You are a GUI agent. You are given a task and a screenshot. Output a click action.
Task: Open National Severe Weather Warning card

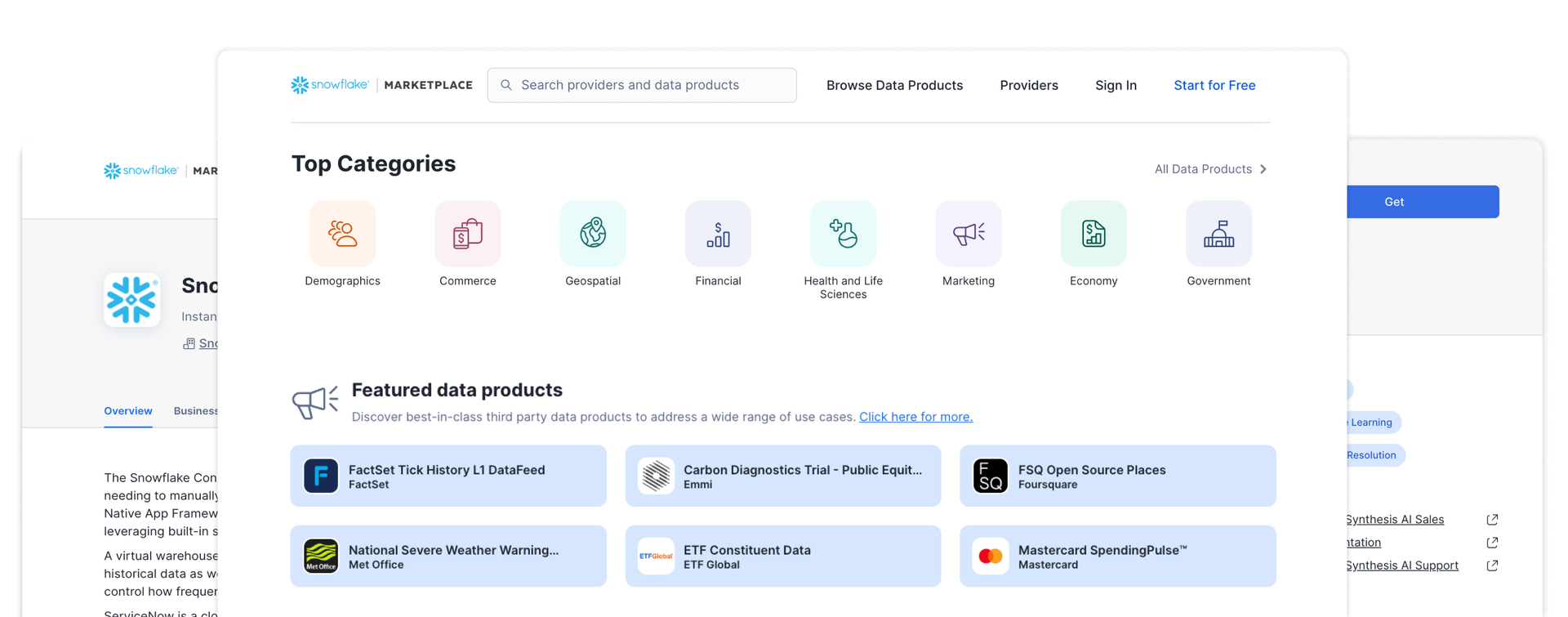click(448, 556)
